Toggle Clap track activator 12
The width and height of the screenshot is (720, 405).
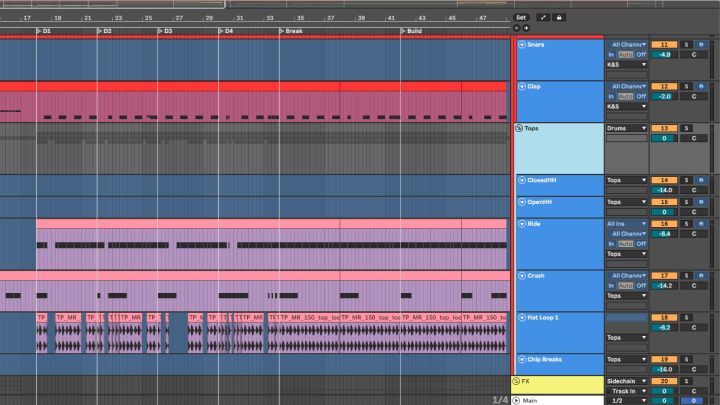(x=664, y=86)
